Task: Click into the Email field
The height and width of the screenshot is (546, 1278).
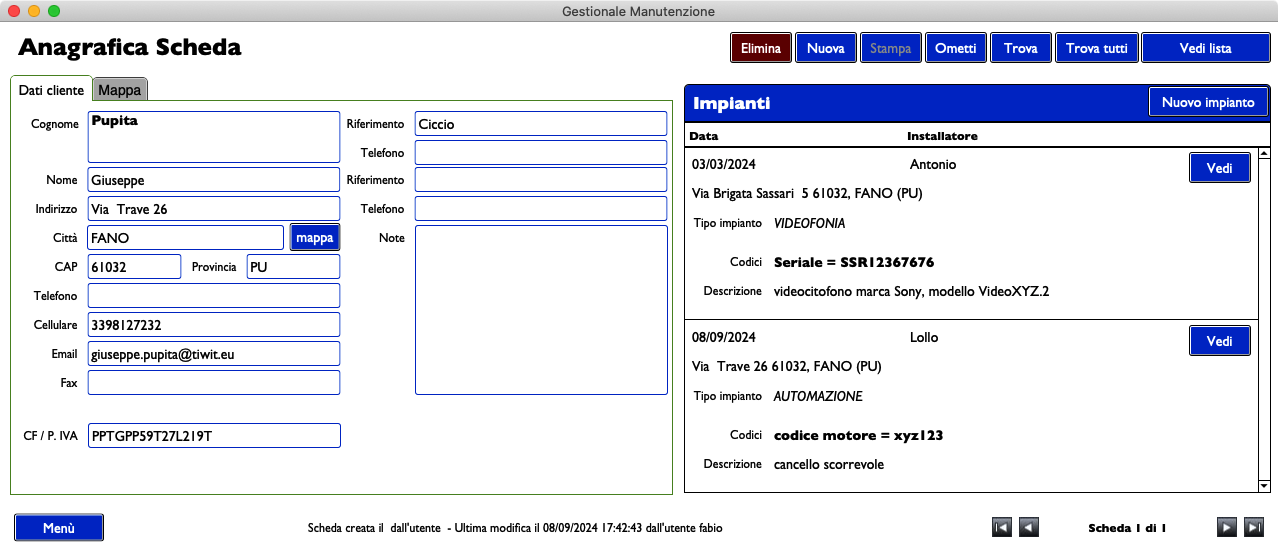Action: (214, 354)
